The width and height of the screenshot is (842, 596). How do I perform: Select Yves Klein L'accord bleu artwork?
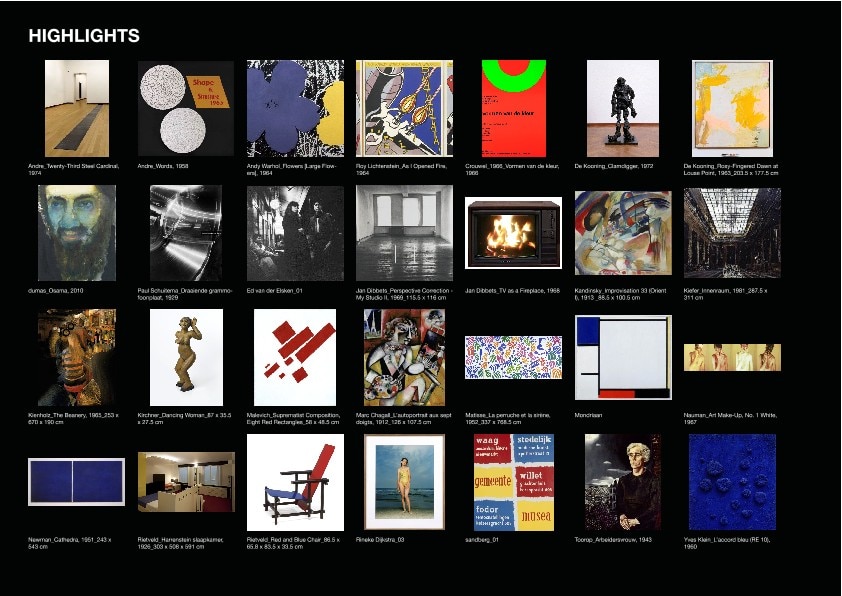click(x=732, y=482)
